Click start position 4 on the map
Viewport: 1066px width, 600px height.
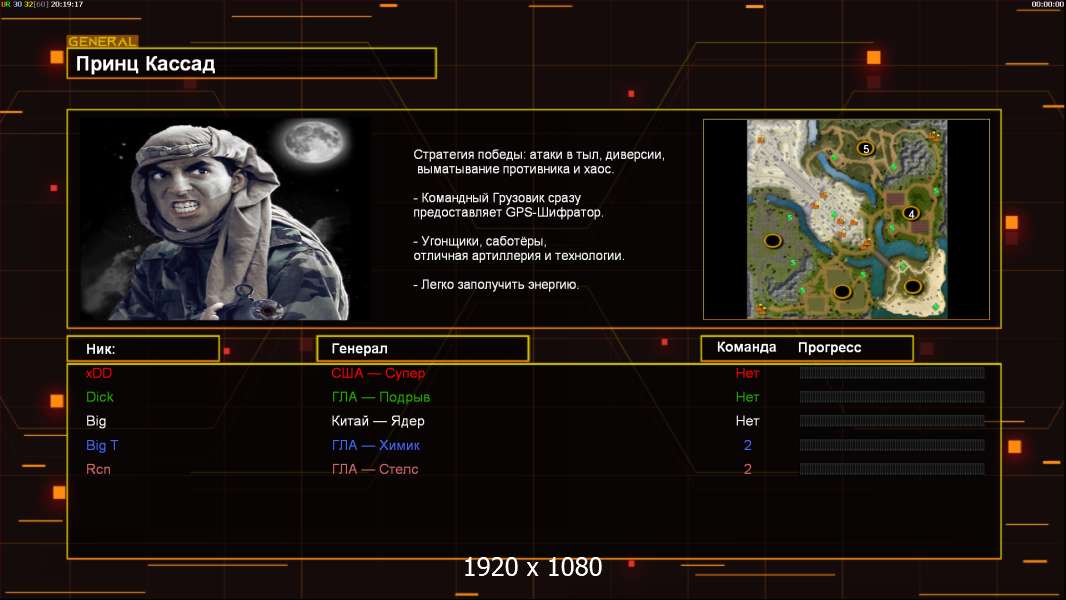coord(910,213)
